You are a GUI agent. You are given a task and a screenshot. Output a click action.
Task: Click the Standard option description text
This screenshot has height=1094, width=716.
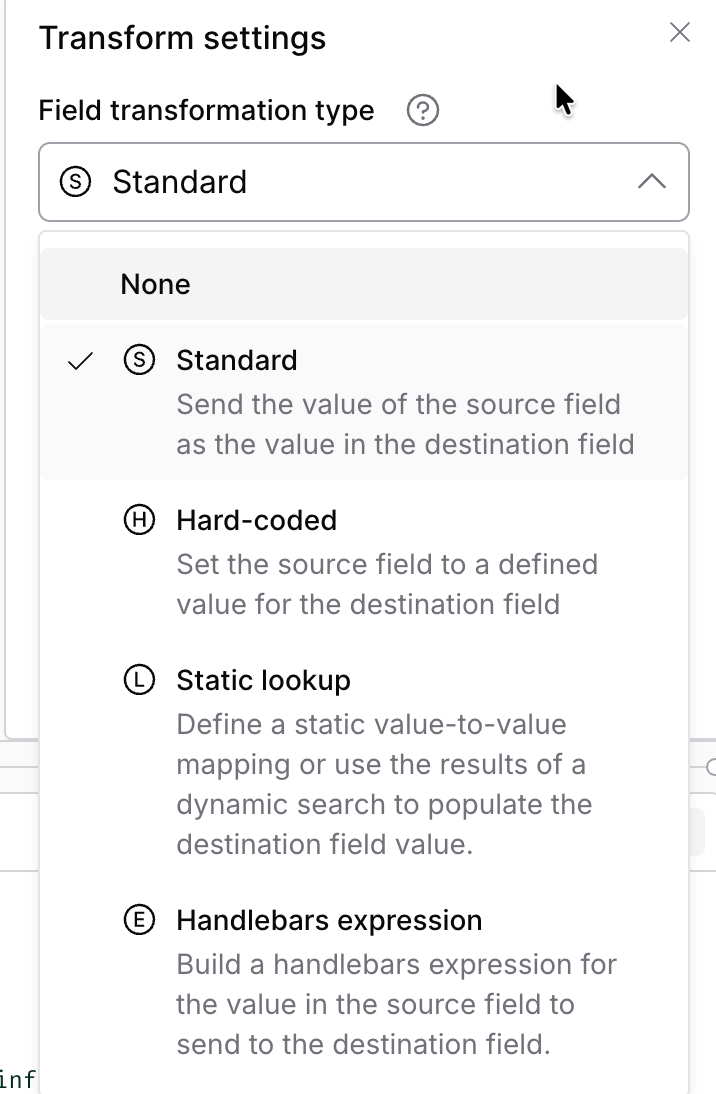click(x=405, y=424)
